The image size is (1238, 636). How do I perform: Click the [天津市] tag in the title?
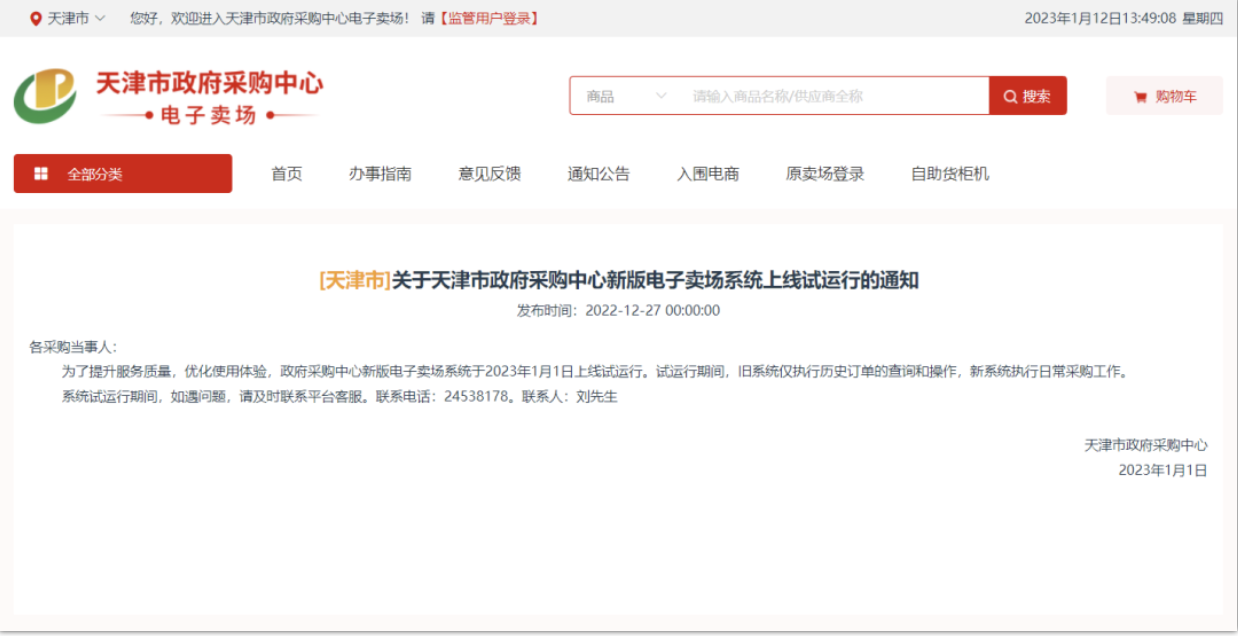[355, 281]
